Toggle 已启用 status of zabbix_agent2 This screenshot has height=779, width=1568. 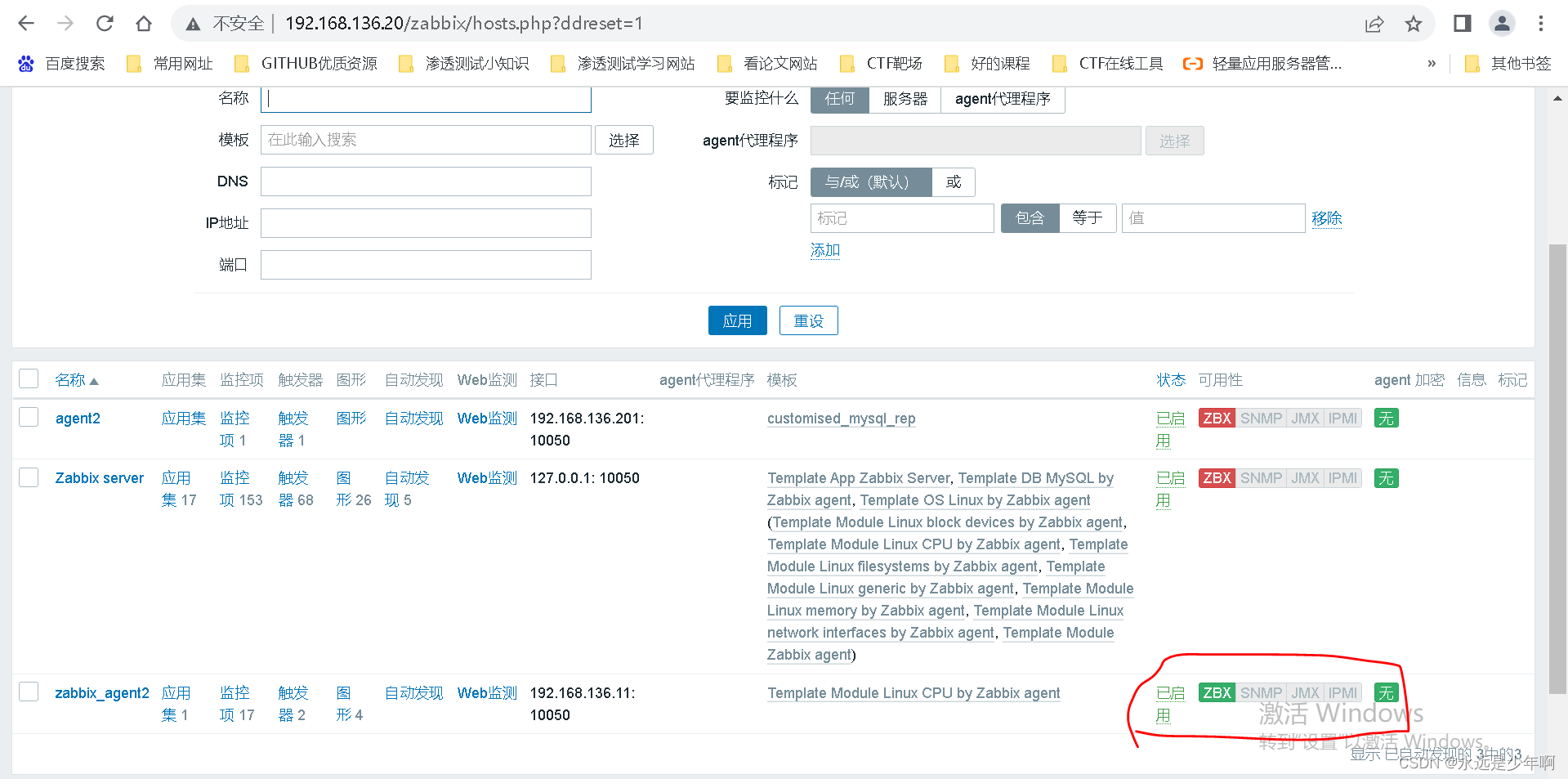pos(1170,704)
